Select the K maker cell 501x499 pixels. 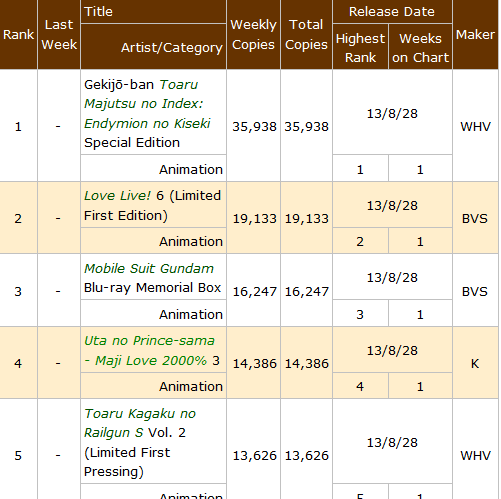click(x=475, y=363)
